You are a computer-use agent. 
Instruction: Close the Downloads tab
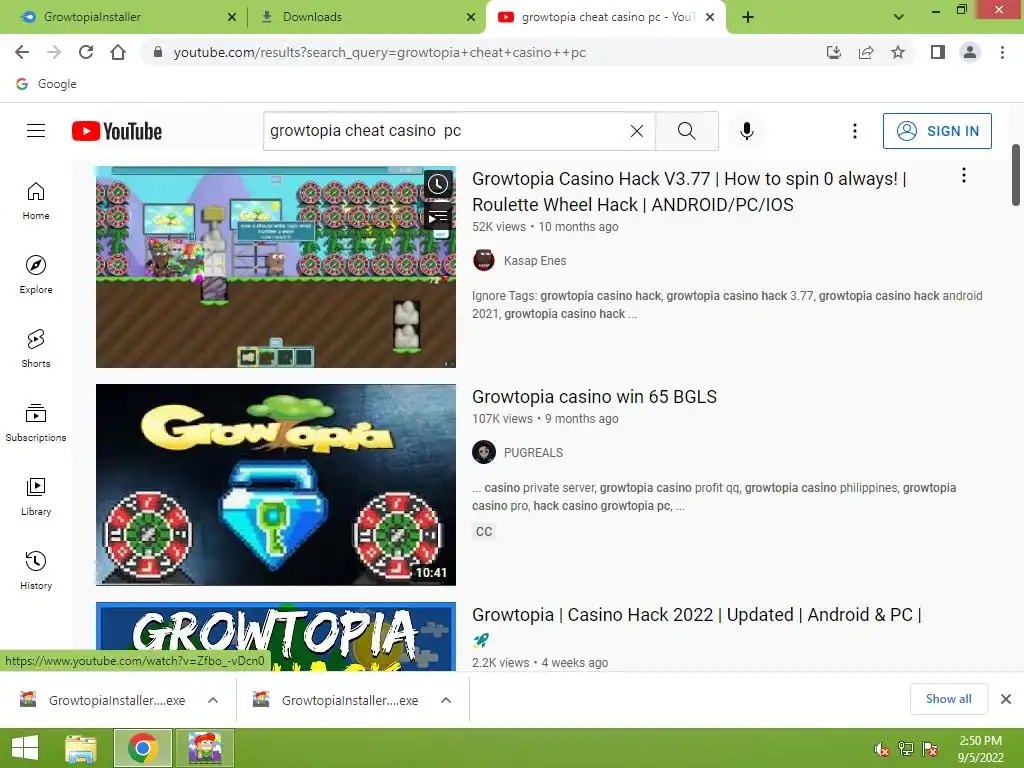[471, 17]
